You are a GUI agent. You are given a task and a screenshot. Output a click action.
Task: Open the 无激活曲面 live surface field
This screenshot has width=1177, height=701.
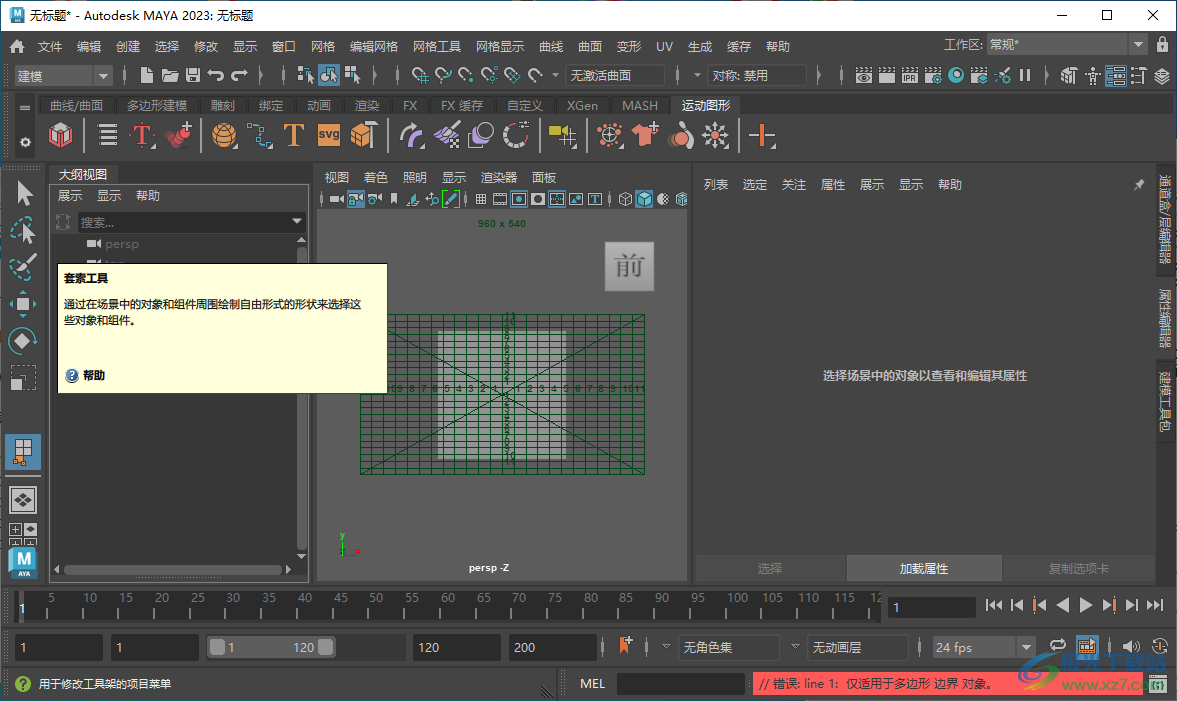[614, 75]
